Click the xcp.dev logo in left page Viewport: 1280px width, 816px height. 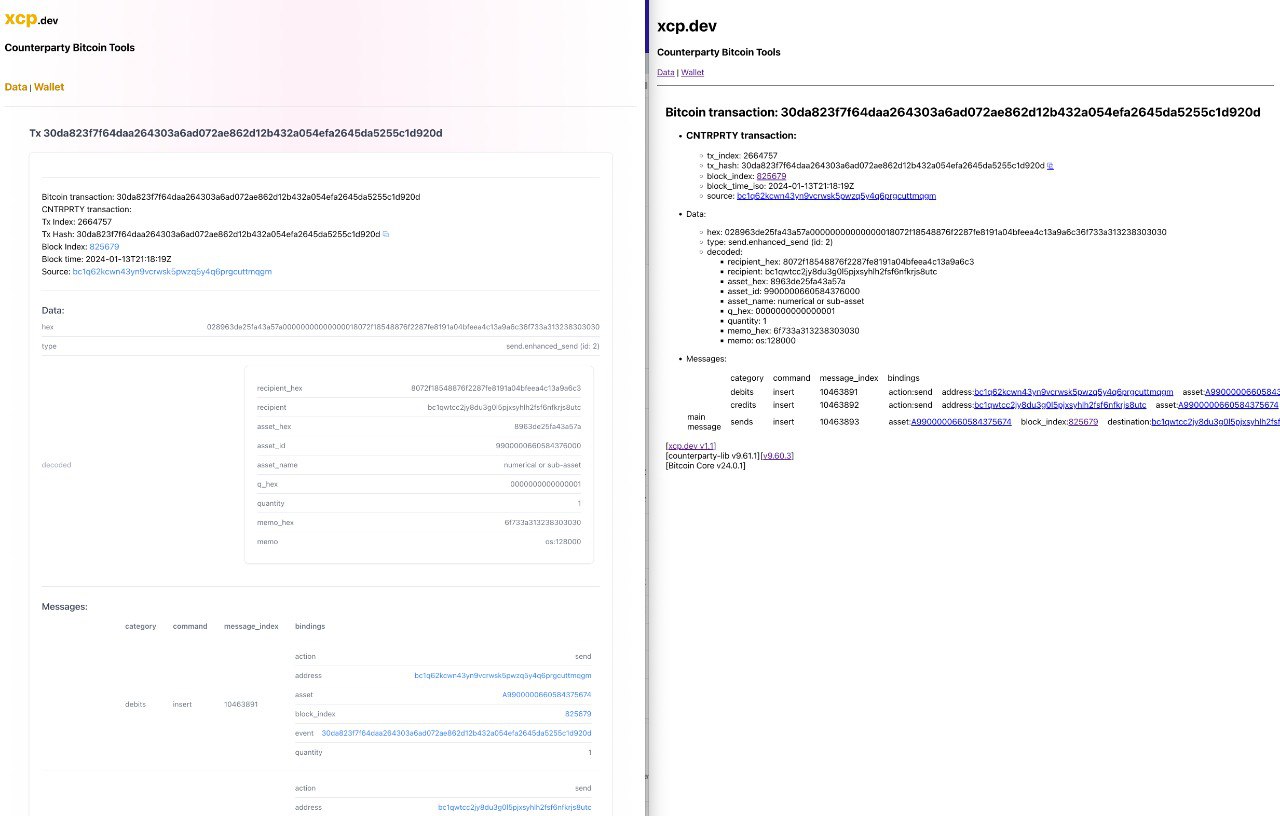[32, 19]
